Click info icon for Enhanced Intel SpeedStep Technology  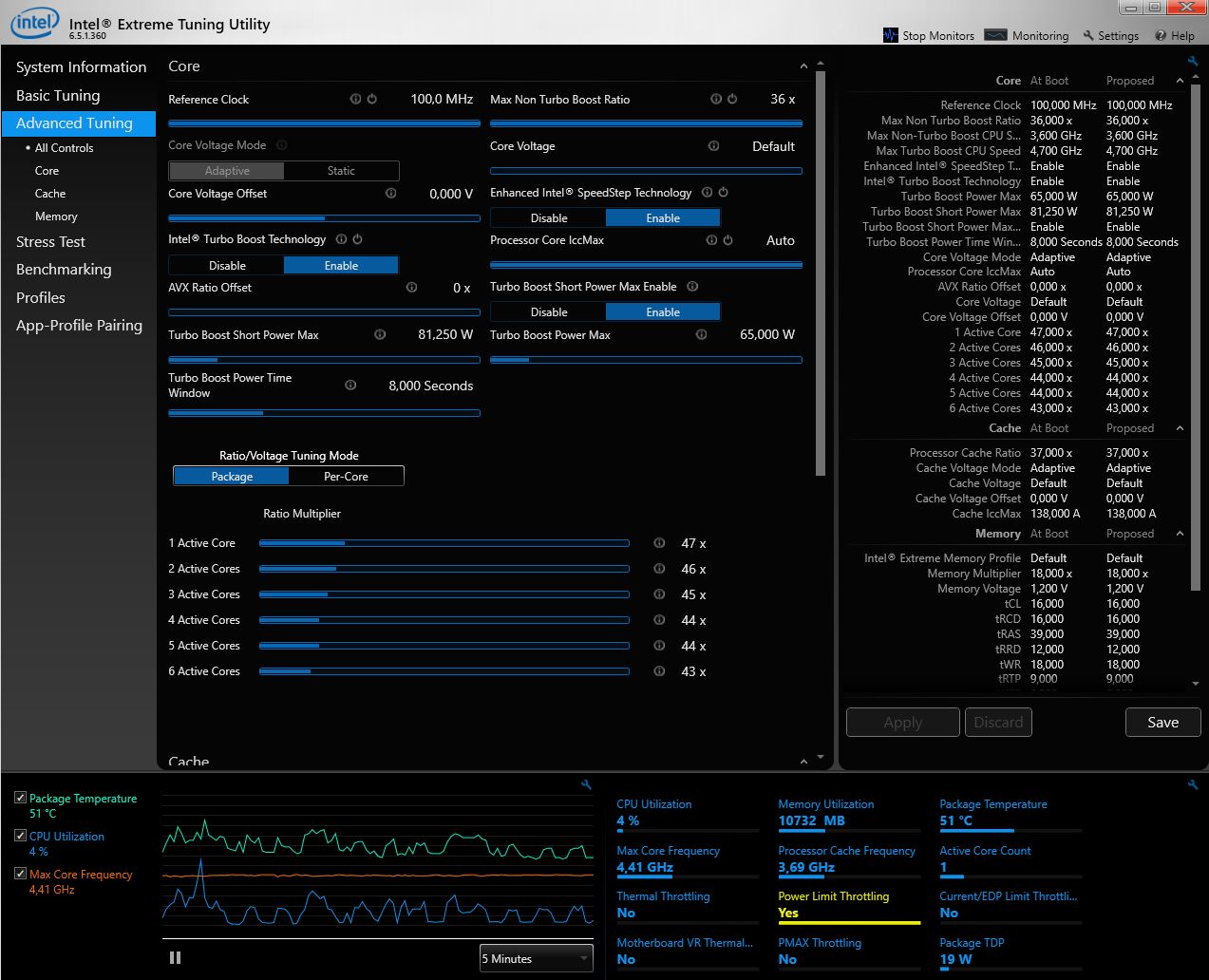tap(707, 192)
